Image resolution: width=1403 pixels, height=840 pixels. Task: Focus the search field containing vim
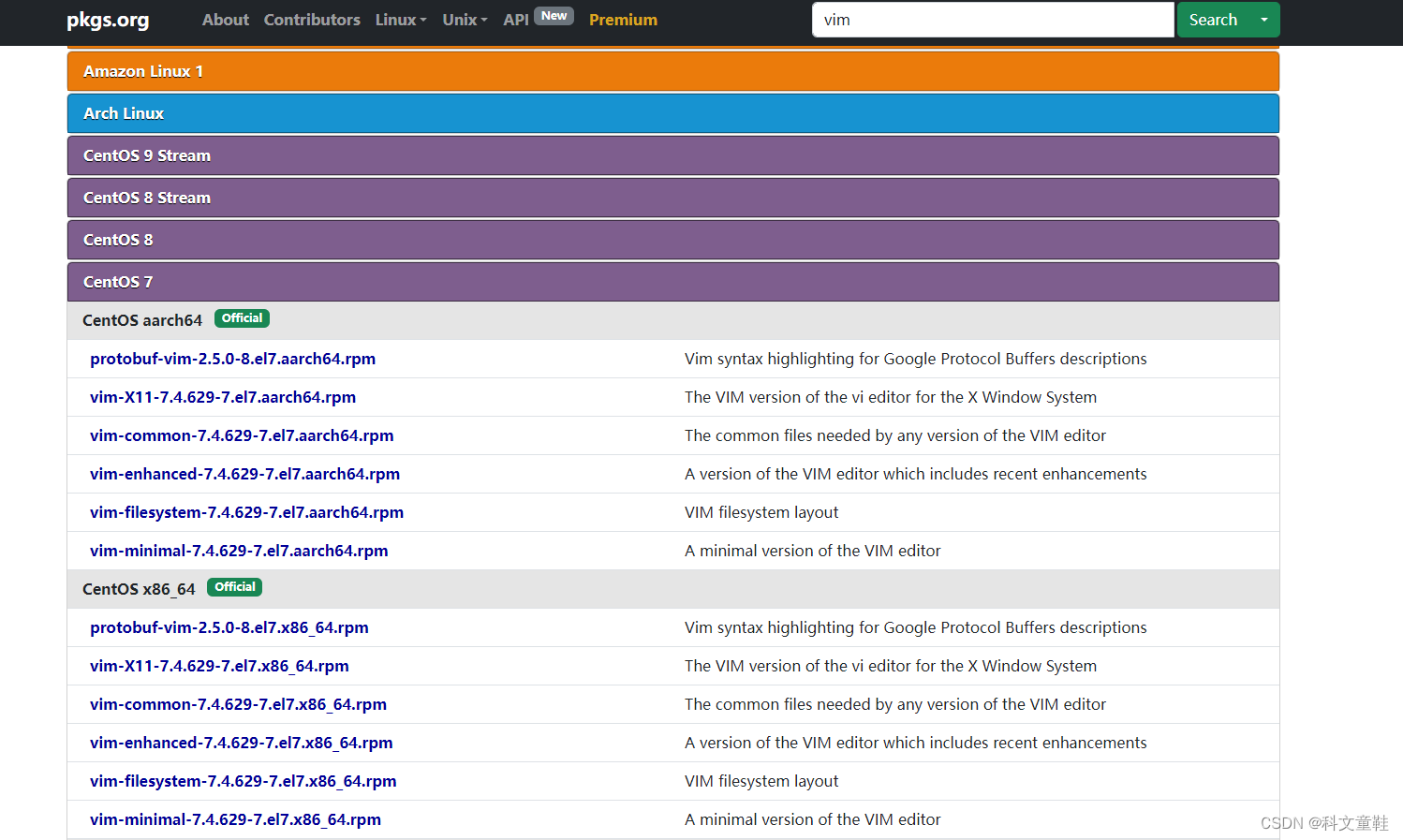click(x=993, y=20)
